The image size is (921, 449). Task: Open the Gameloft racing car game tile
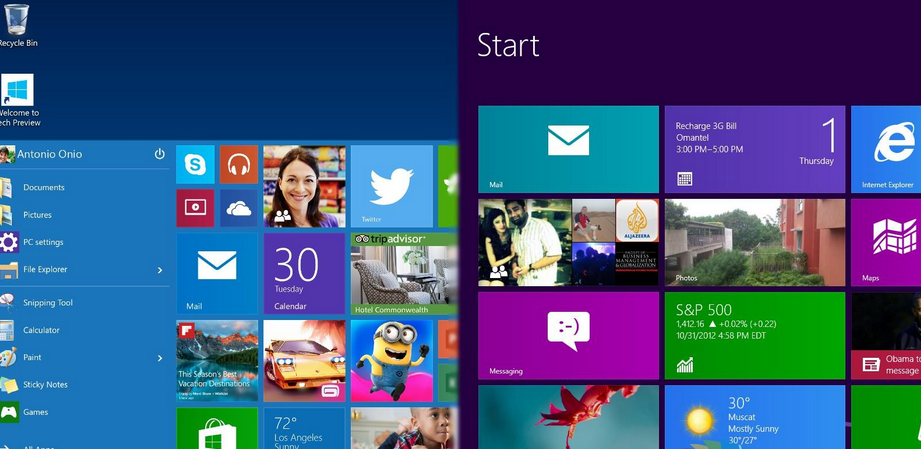[x=304, y=361]
